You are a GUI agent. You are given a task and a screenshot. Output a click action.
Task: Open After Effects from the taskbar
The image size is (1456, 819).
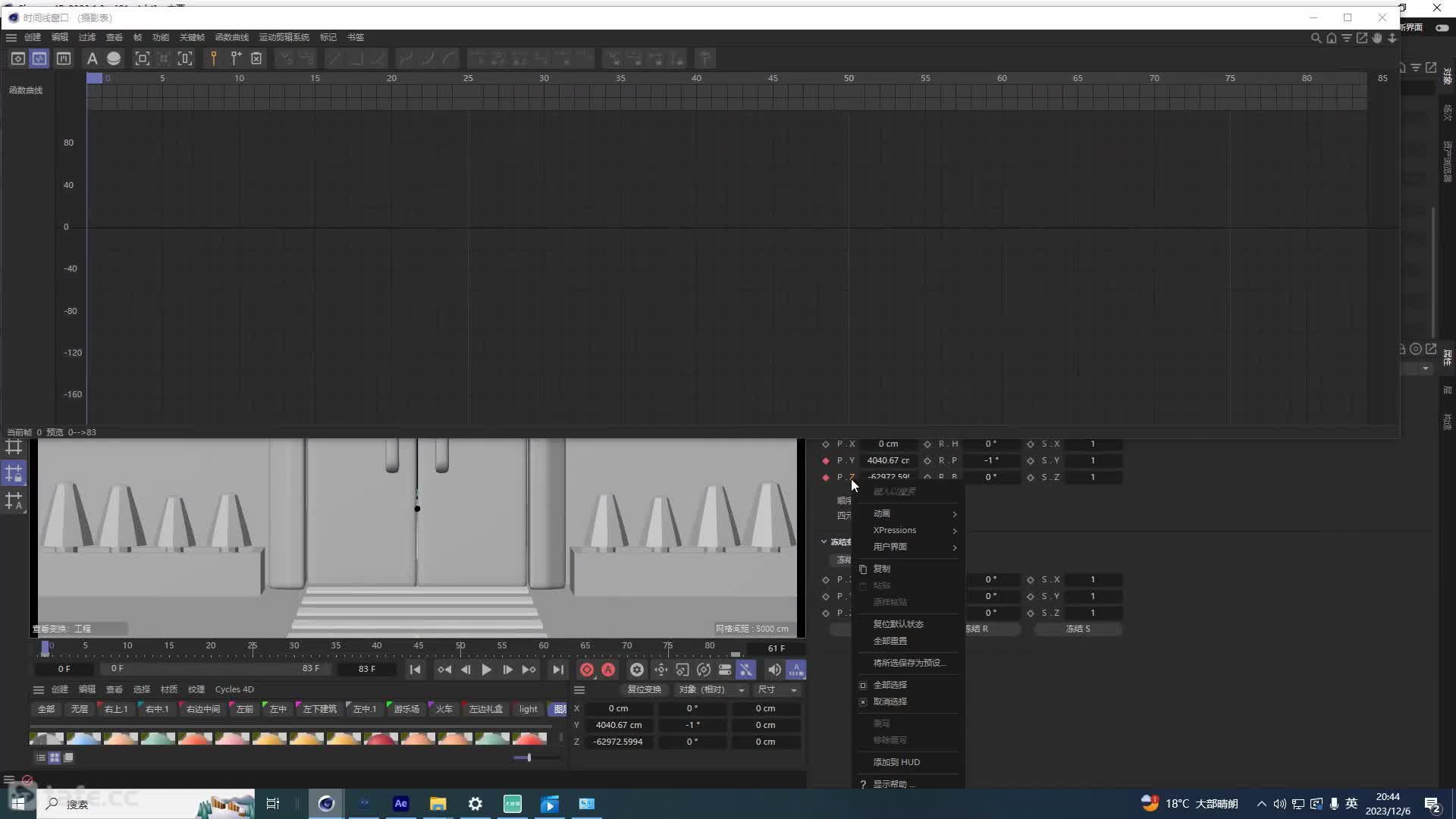400,804
